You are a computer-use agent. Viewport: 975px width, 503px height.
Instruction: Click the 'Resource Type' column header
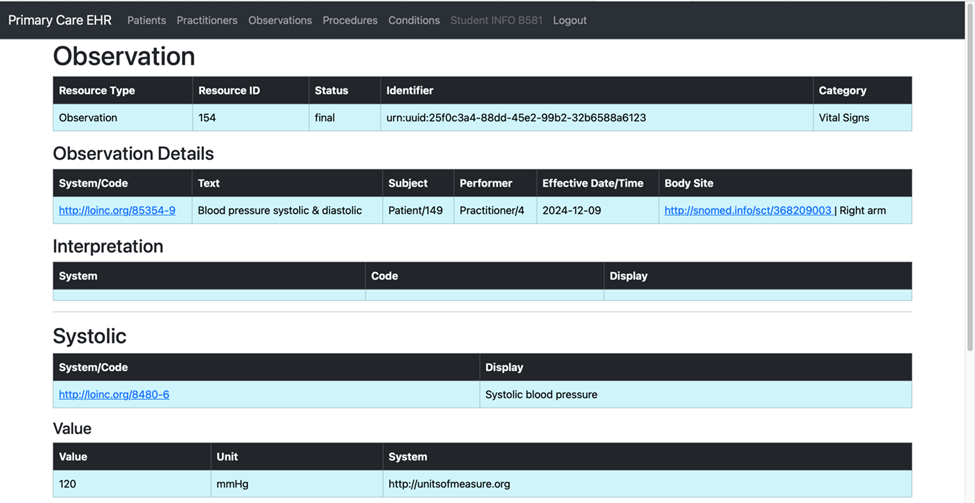click(x=123, y=90)
